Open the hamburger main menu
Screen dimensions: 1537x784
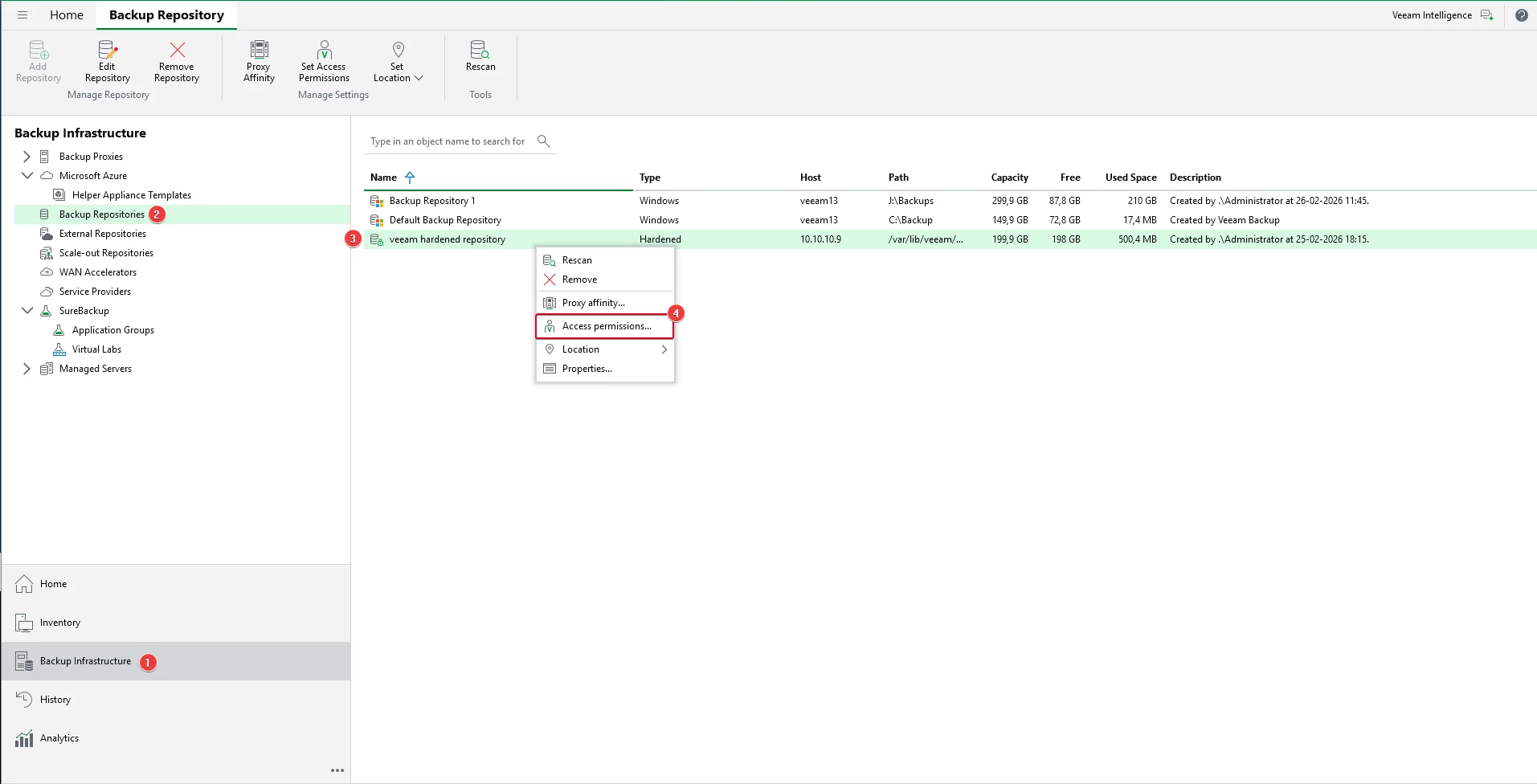[x=22, y=15]
